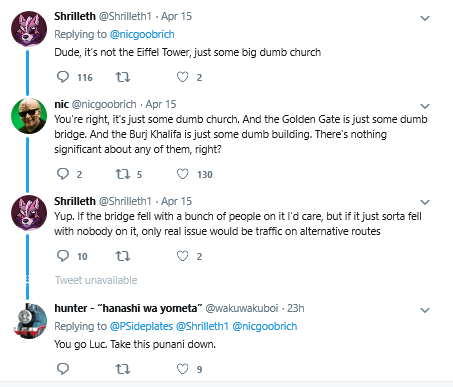Retweet nic's tweet with 5 retweets
The width and height of the screenshot is (453, 387).
[x=123, y=174]
